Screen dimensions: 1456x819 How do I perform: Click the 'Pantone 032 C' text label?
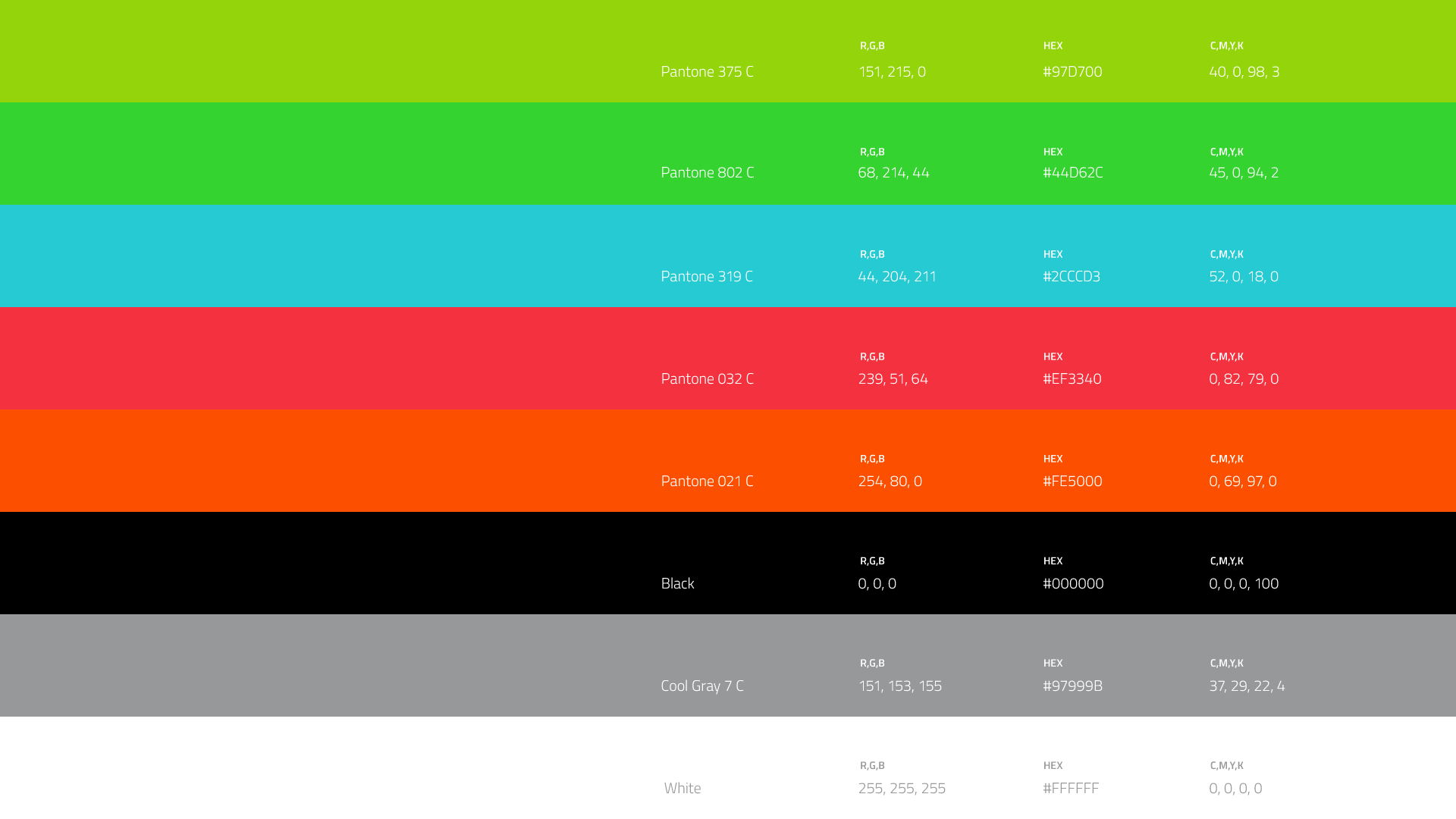point(707,378)
